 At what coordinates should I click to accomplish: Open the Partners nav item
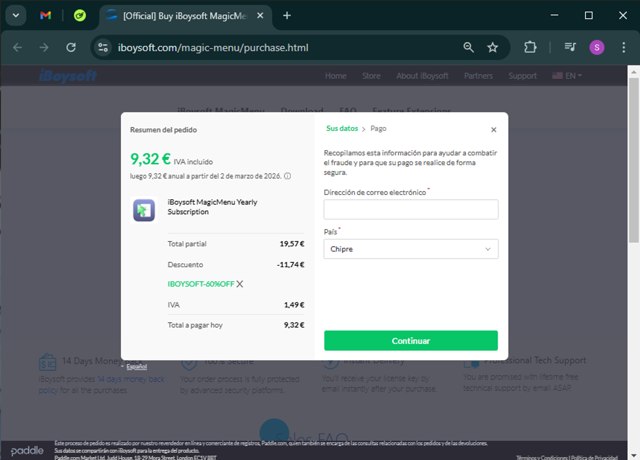point(478,76)
